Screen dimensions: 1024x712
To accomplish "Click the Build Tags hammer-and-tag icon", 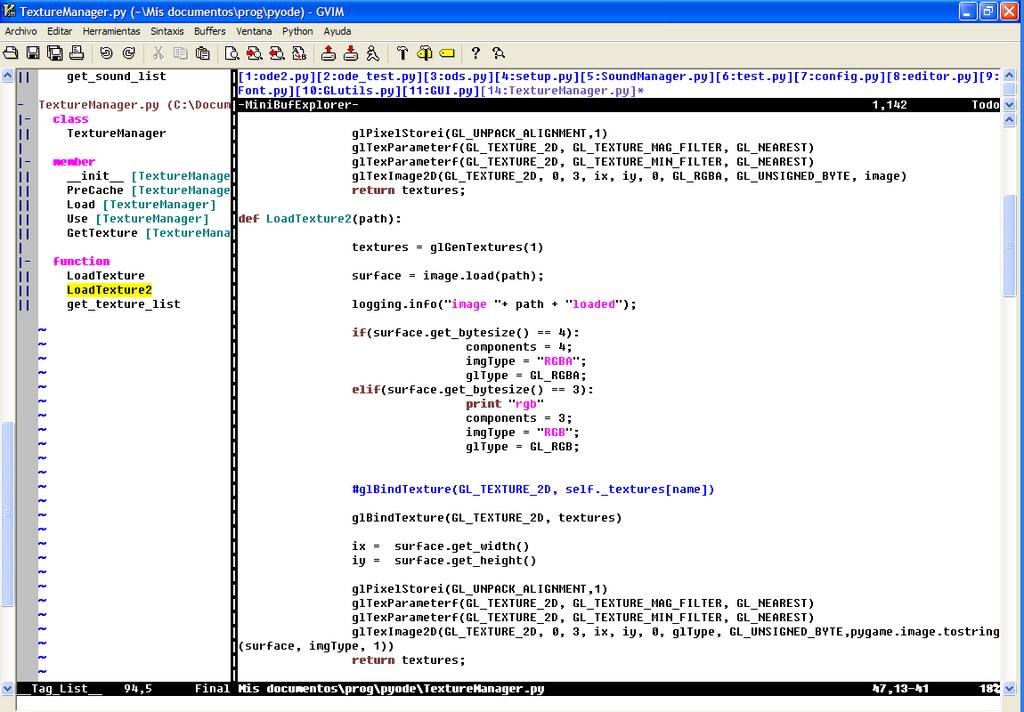I will click(x=424, y=53).
